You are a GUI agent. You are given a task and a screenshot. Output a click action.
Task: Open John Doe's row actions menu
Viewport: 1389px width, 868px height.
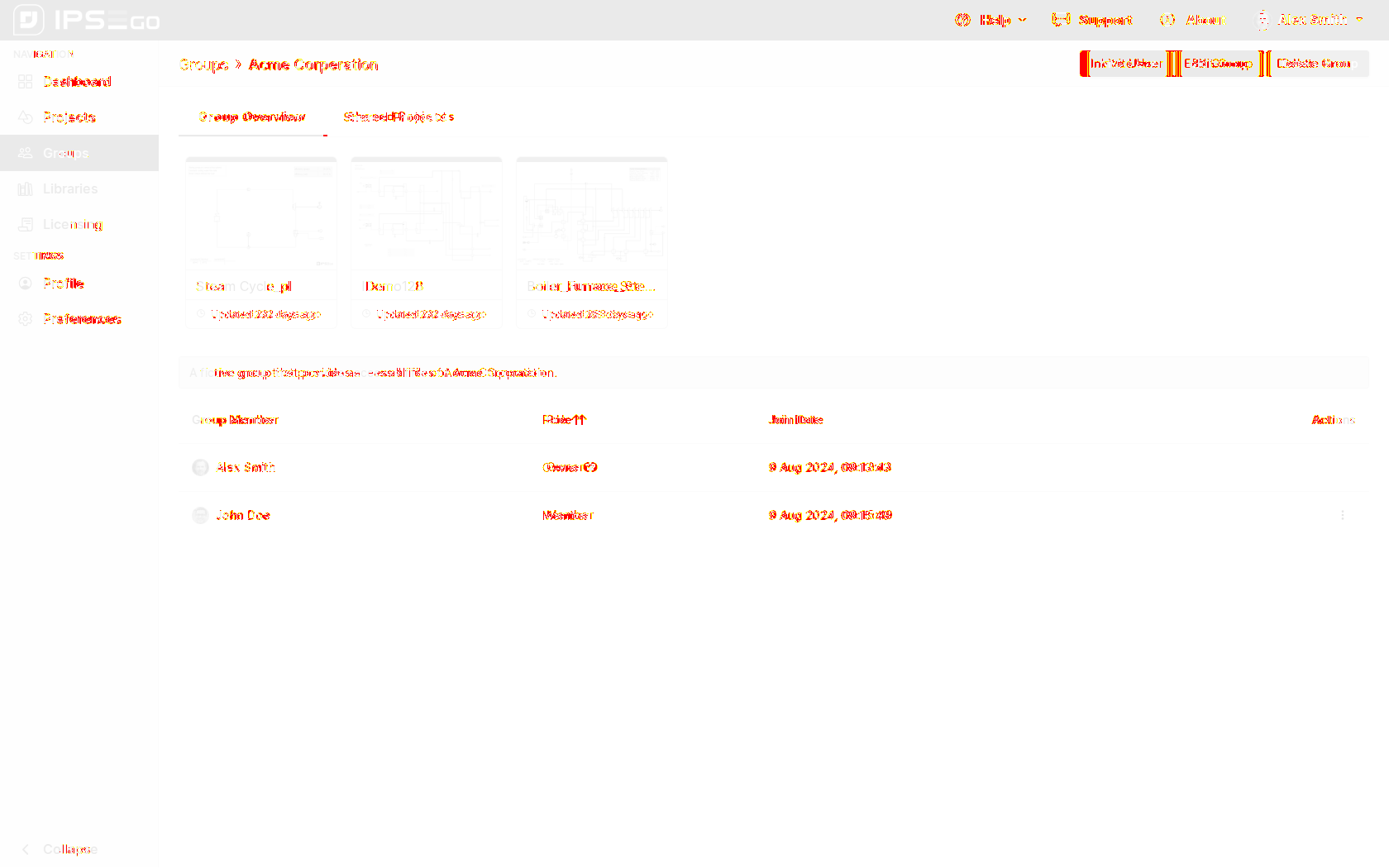(x=1342, y=515)
